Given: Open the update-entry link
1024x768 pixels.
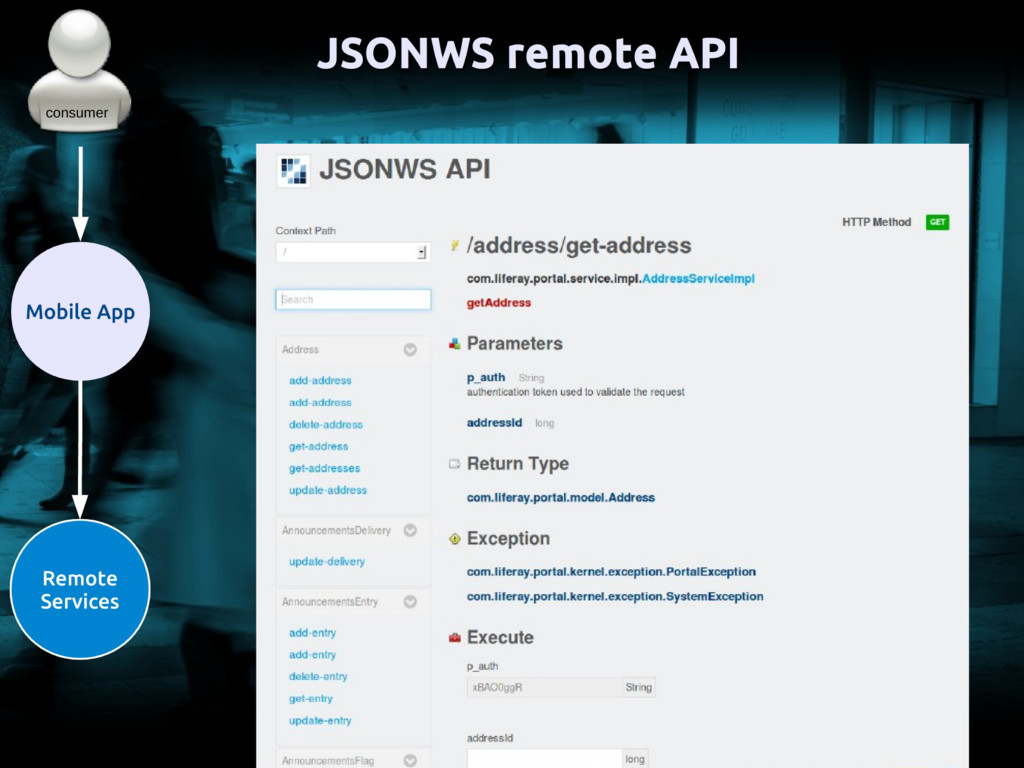Looking at the screenshot, I should point(320,721).
